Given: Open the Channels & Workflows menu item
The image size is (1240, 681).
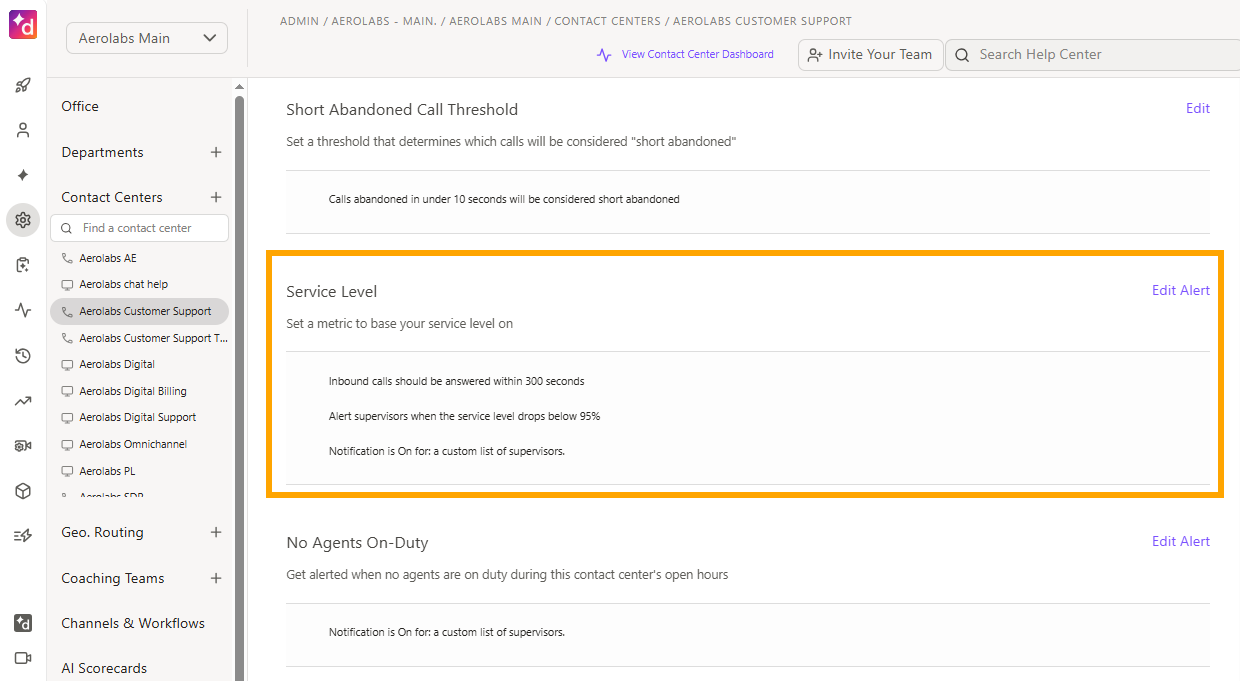Looking at the screenshot, I should 133,623.
